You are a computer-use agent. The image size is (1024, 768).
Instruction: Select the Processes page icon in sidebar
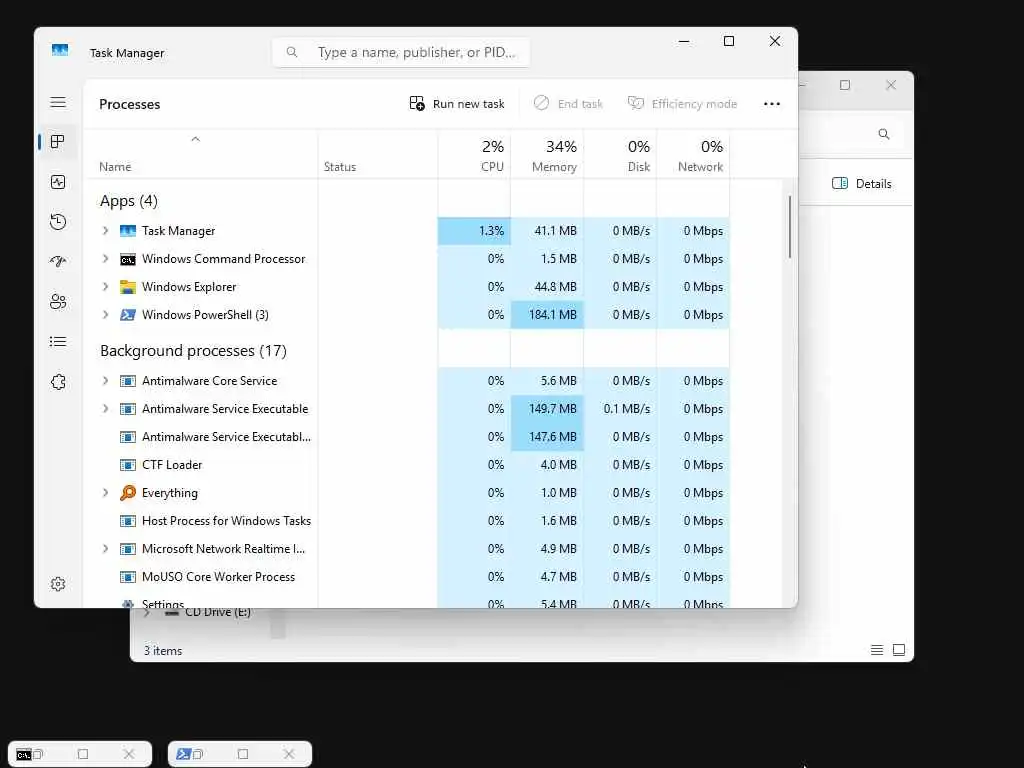(58, 142)
